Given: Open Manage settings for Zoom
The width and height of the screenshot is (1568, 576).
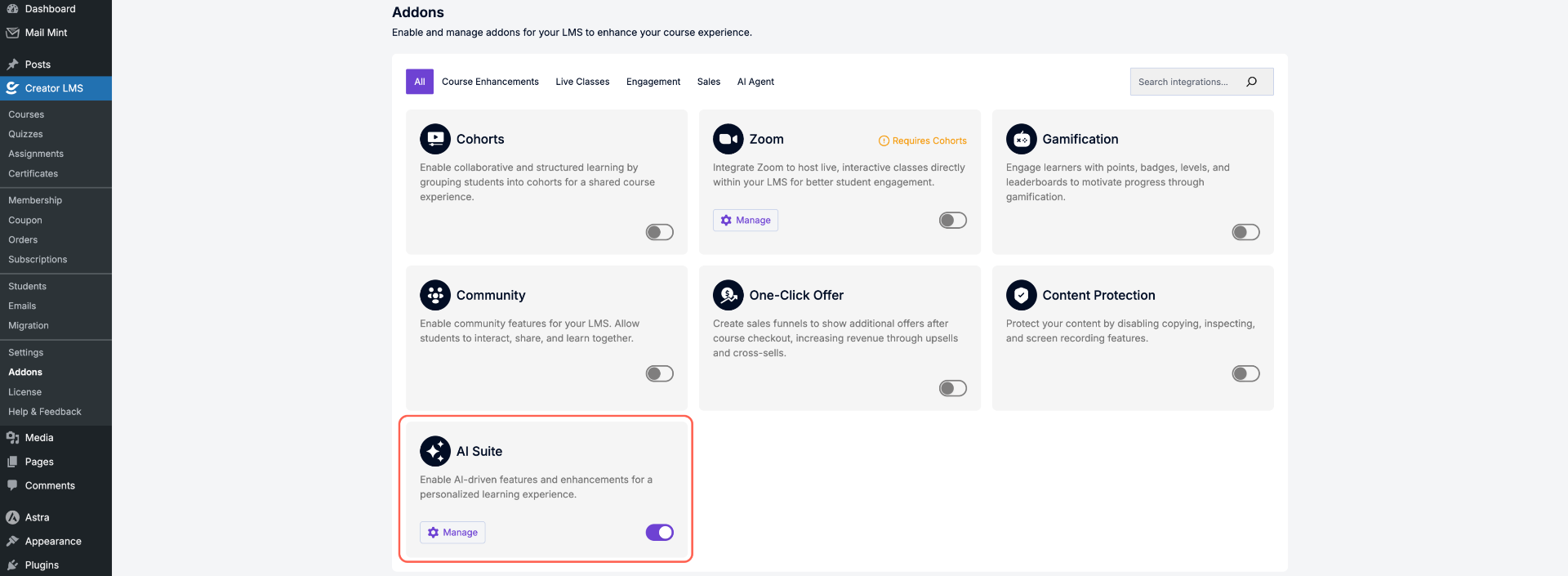Looking at the screenshot, I should pyautogui.click(x=746, y=221).
